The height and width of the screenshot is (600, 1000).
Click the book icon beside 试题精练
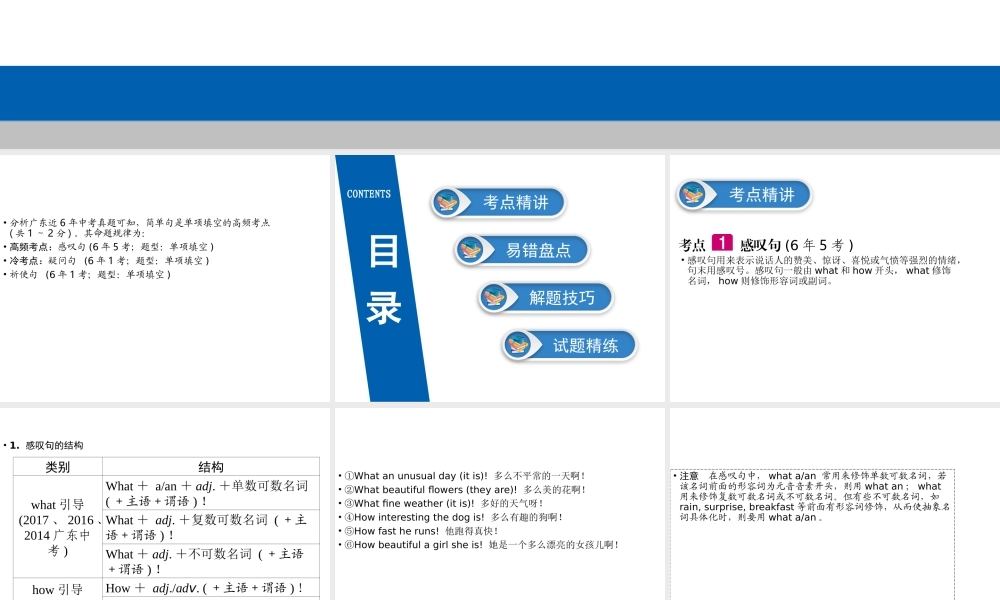(518, 346)
